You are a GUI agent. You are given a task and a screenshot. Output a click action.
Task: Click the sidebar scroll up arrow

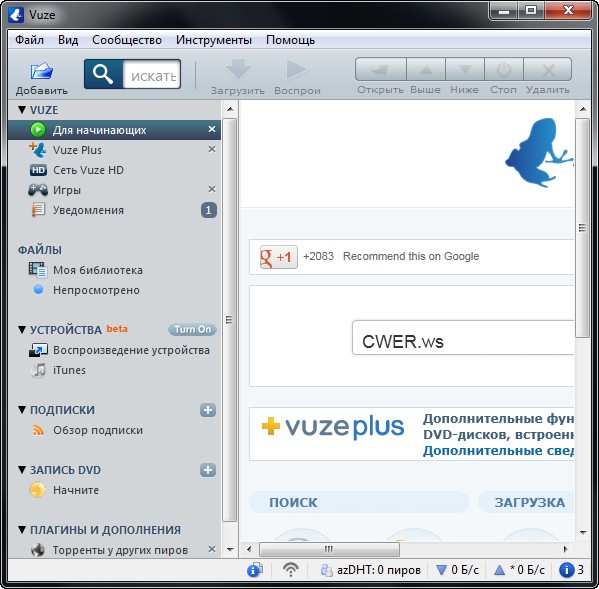coord(230,109)
